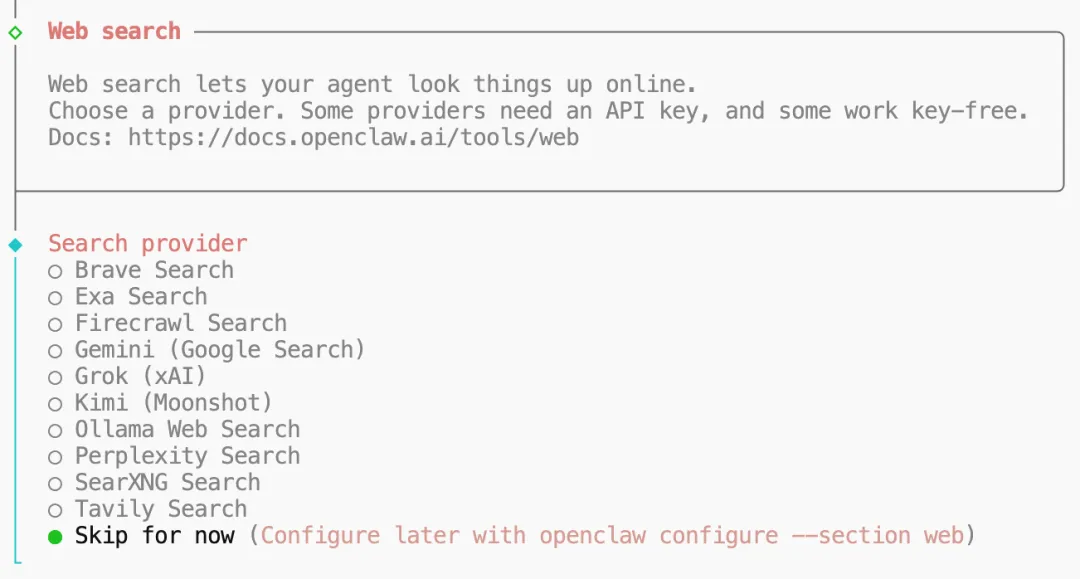Click the Search provider prompt title

pyautogui.click(x=147, y=243)
